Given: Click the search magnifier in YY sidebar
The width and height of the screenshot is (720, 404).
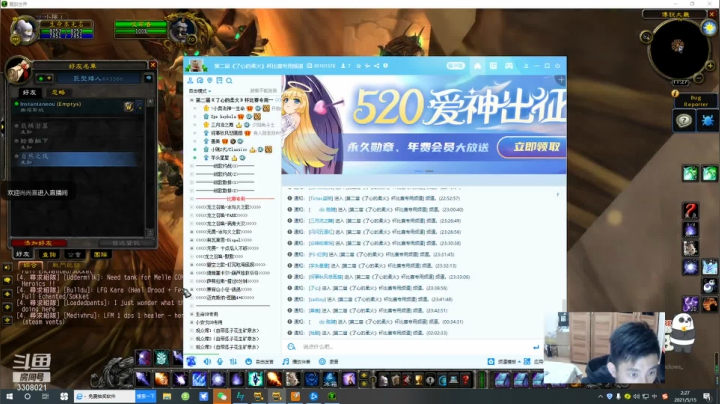Looking at the screenshot, I should click(x=229, y=81).
